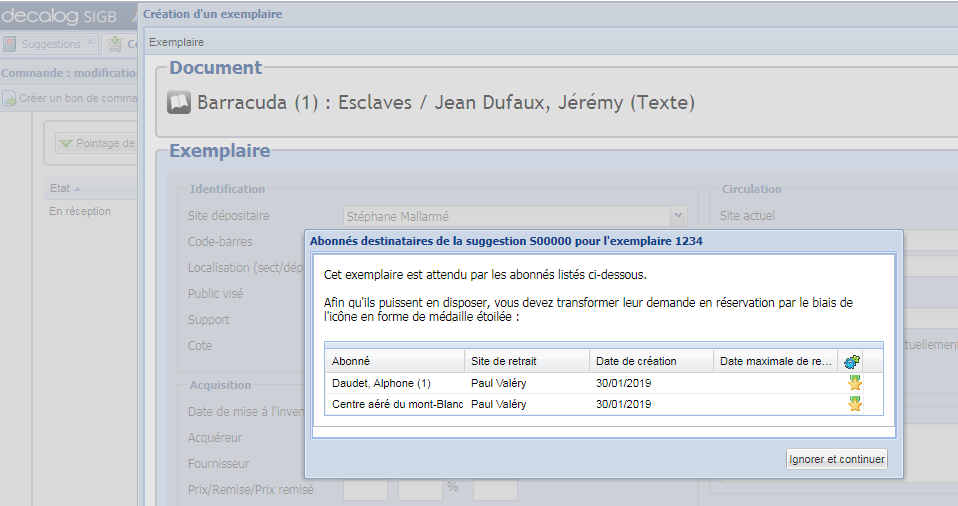Sort by the Abonné column header

tap(395, 361)
